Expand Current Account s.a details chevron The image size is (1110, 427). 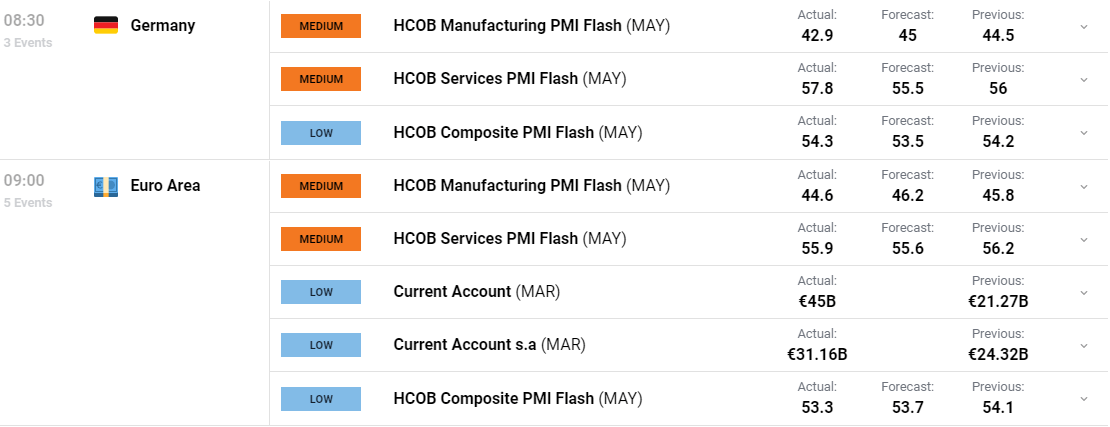coord(1083,346)
